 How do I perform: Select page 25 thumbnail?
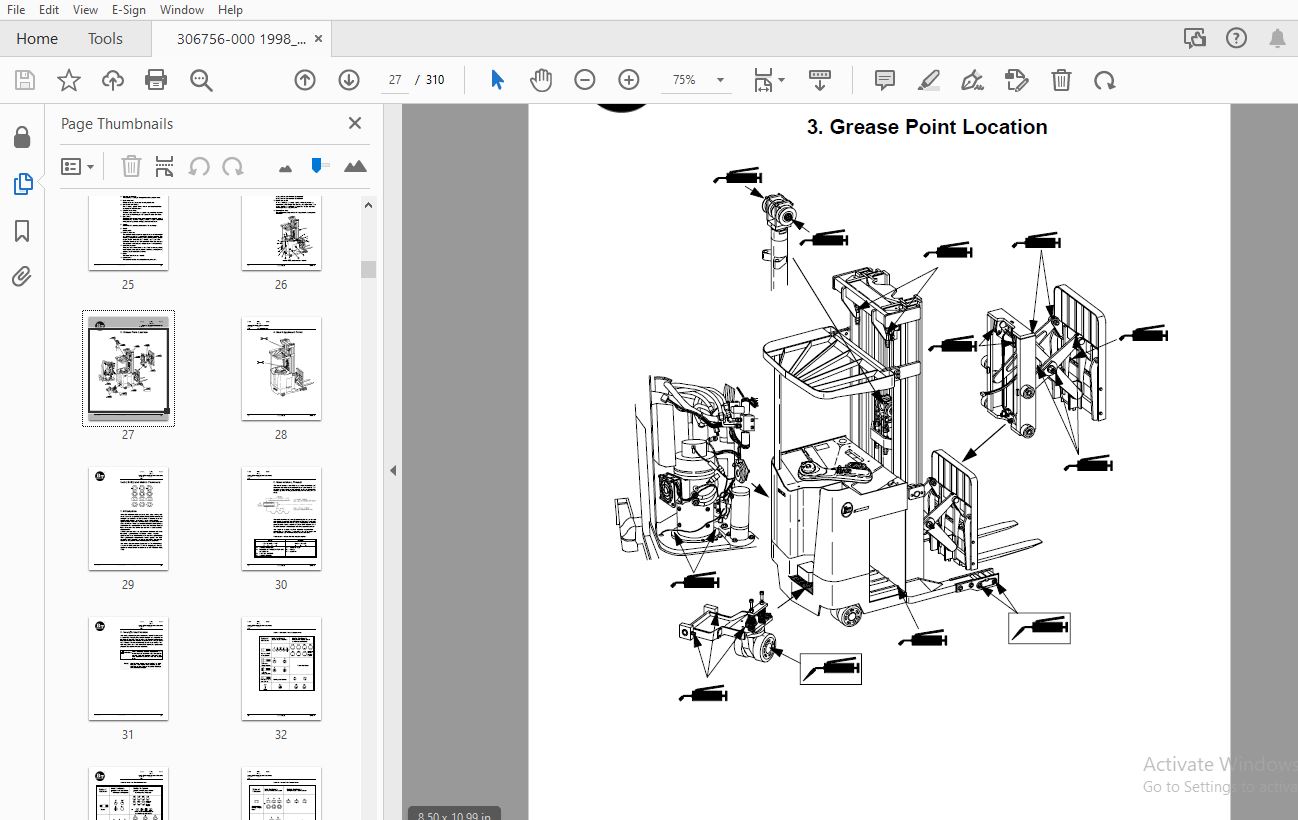[128, 233]
